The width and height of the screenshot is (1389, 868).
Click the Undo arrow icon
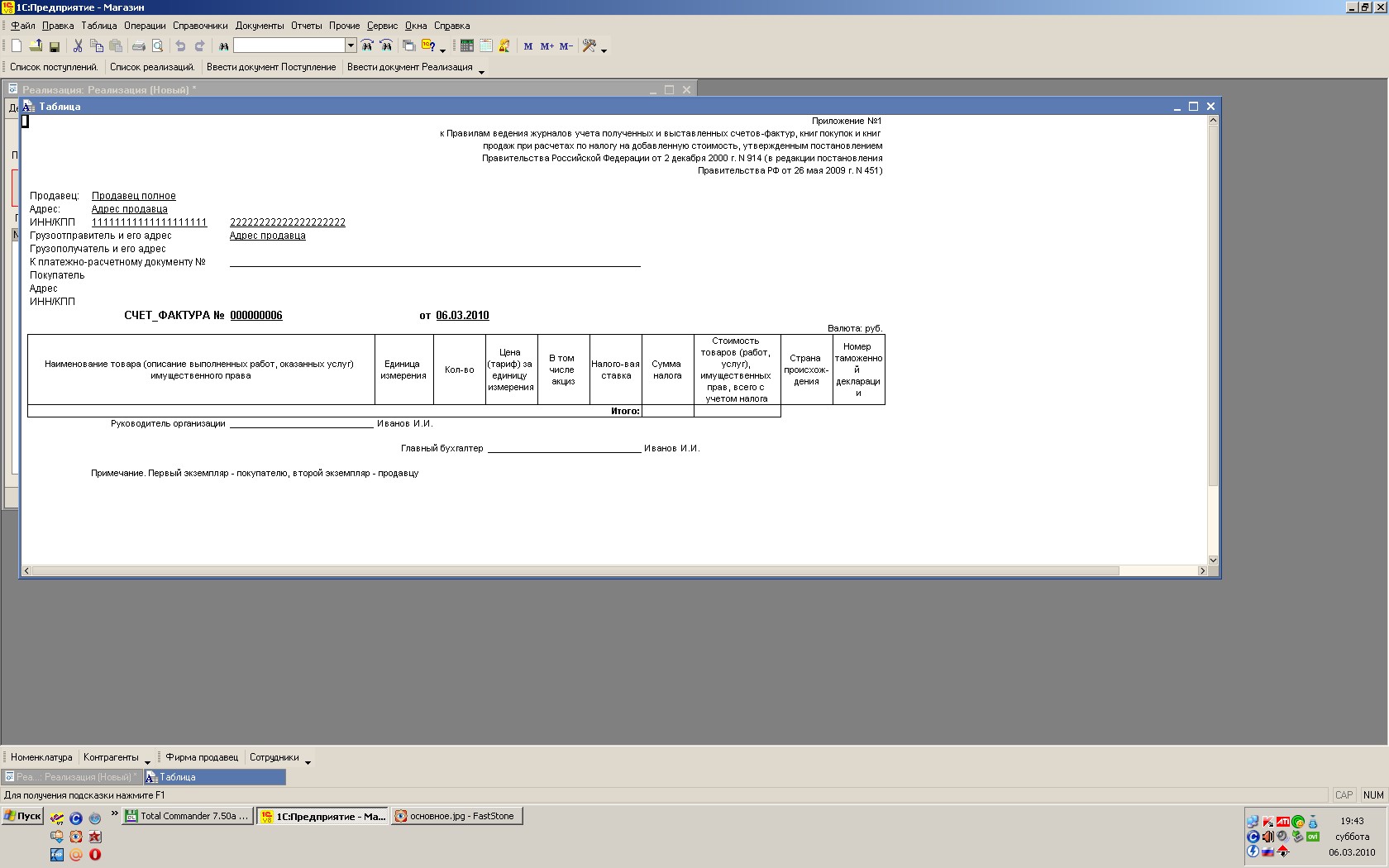[180, 46]
